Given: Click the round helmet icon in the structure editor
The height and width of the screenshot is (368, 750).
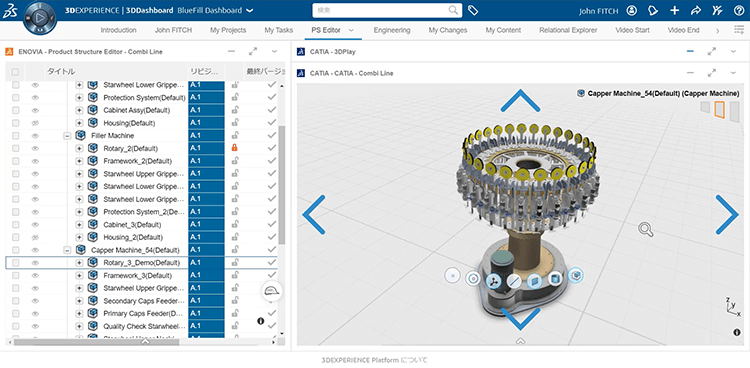Looking at the screenshot, I should click(x=272, y=291).
